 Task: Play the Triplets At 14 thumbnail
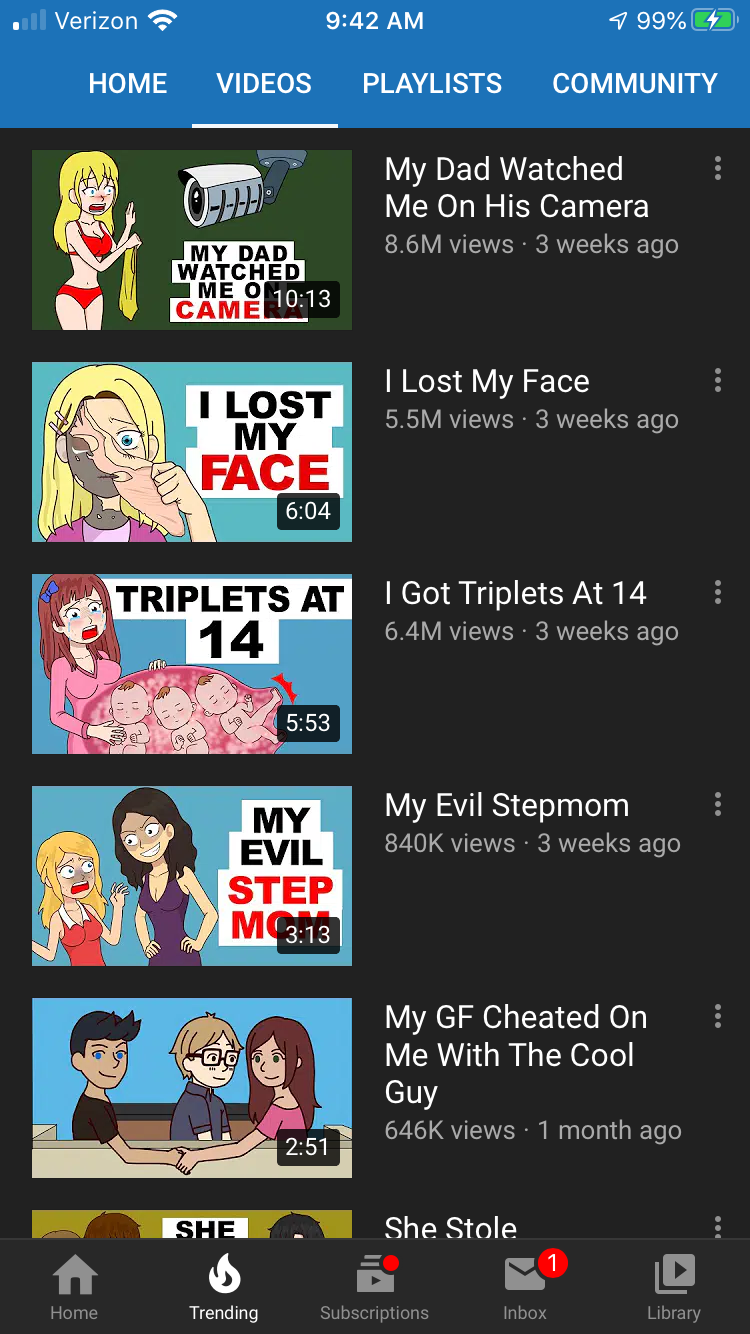point(192,664)
